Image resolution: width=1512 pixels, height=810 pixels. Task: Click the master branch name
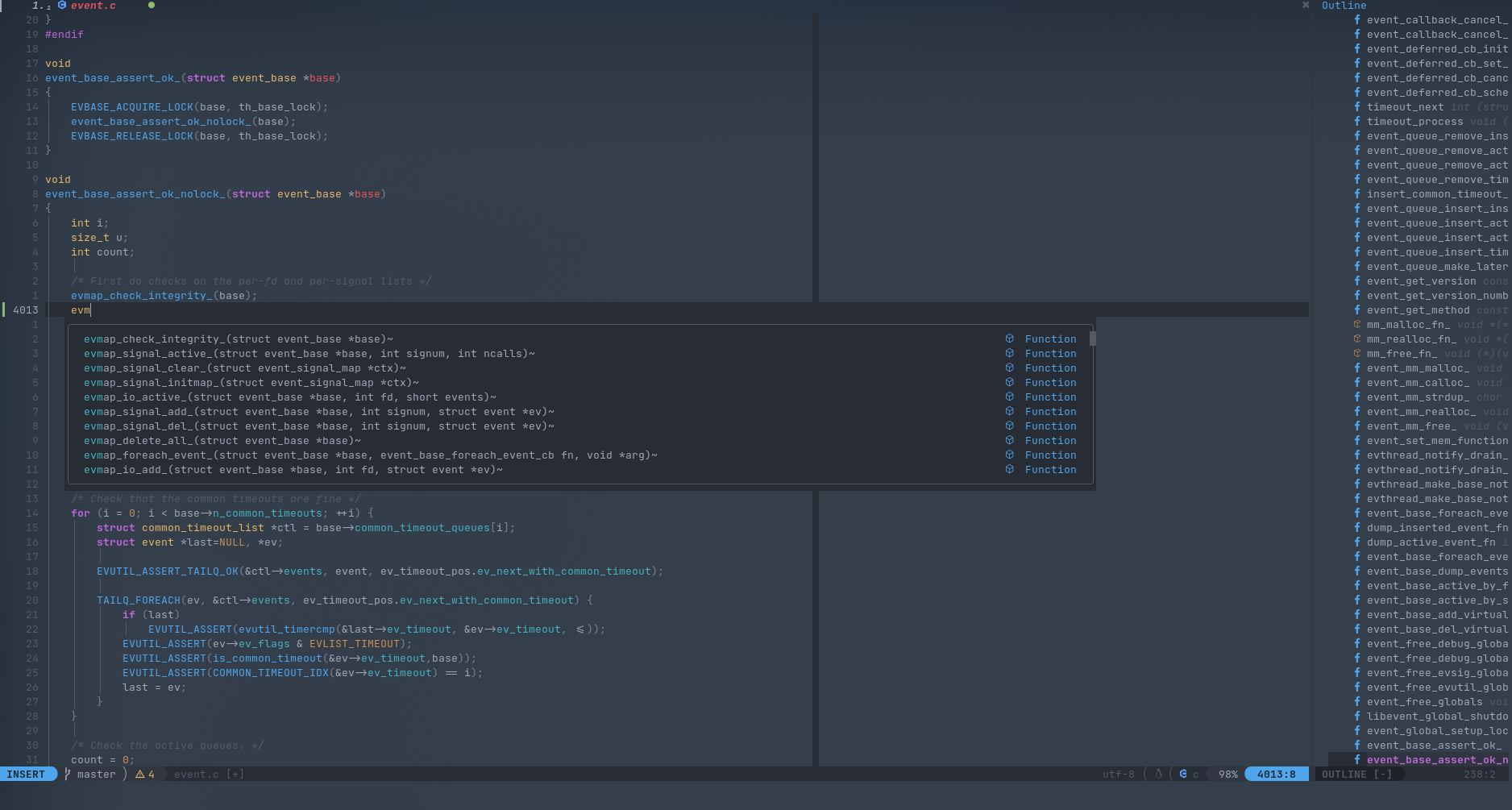point(97,775)
